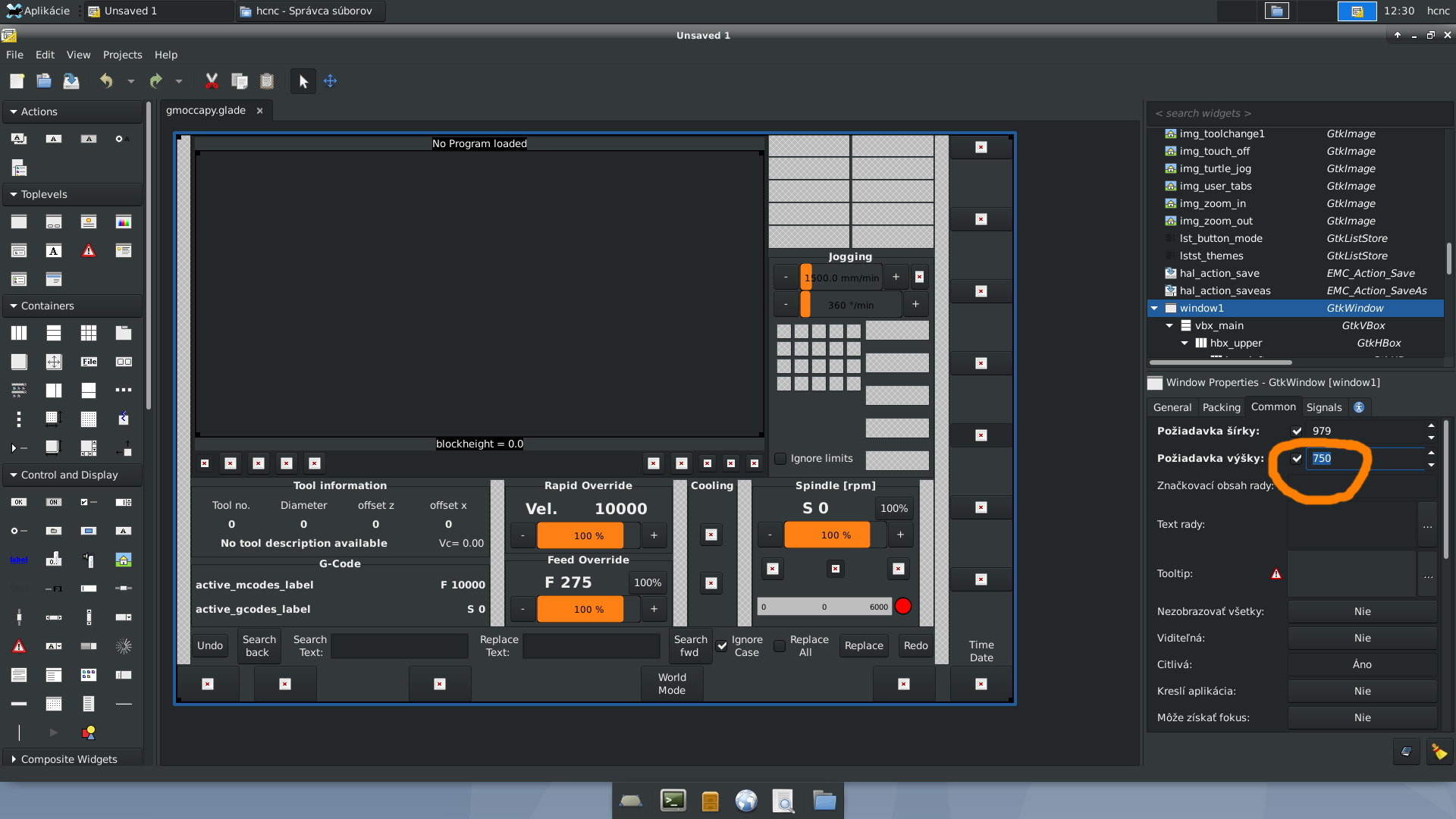This screenshot has height=819, width=1456.
Task: Toggle the Ignore limits checkbox
Action: [x=780, y=458]
